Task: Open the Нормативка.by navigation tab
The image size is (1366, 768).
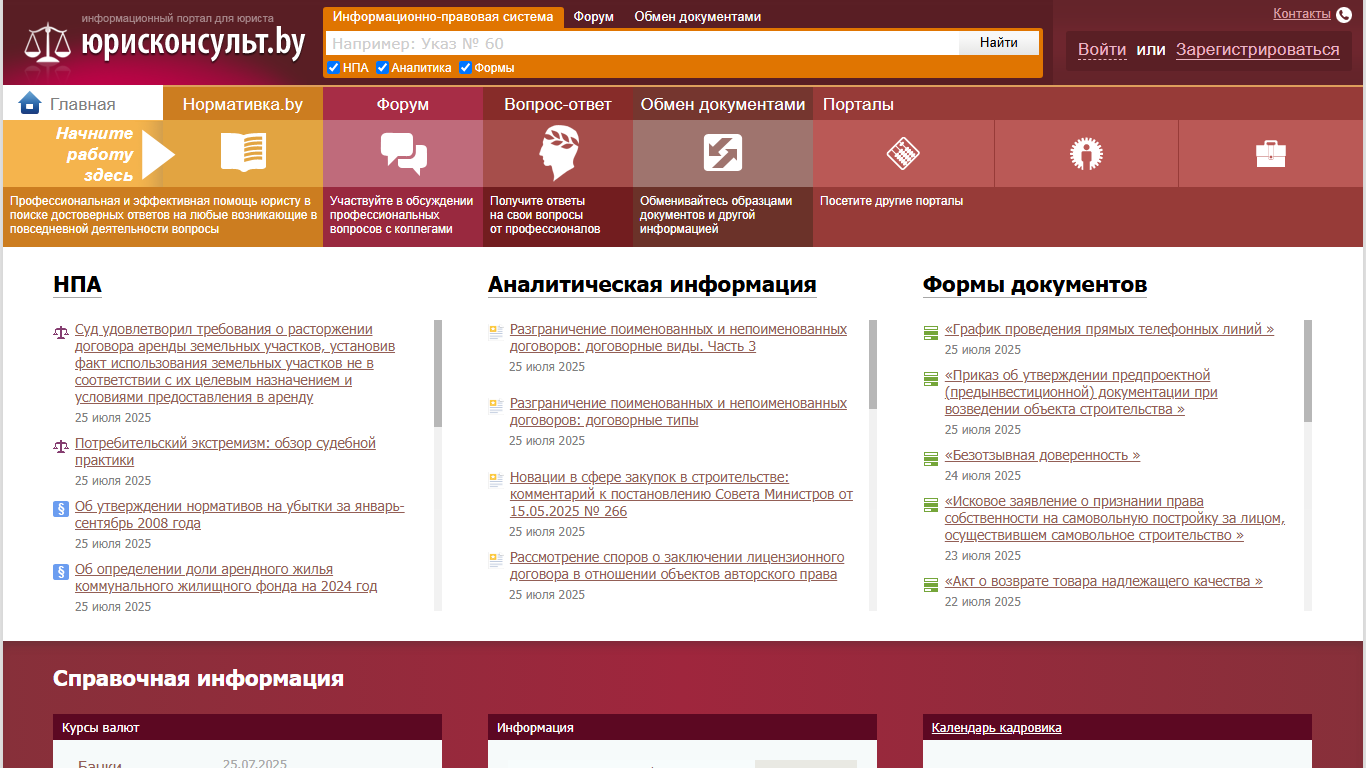Action: click(243, 104)
